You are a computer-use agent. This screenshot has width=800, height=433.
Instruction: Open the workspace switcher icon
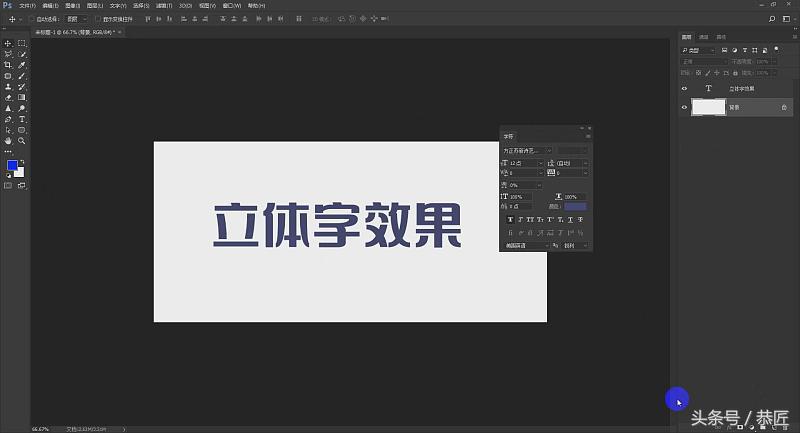click(x=786, y=19)
